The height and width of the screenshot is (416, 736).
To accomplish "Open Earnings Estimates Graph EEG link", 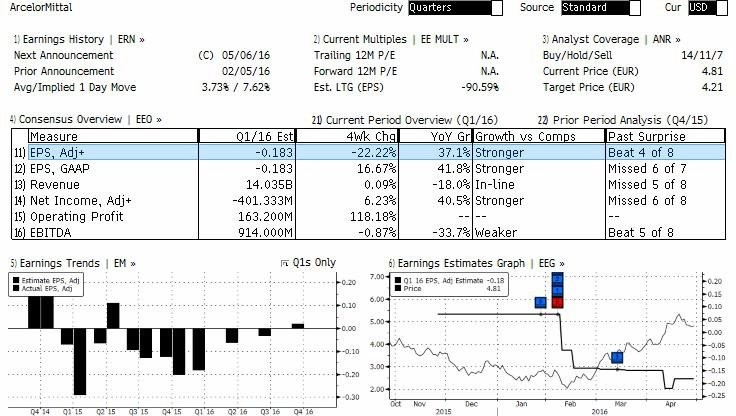I will 476,263.
